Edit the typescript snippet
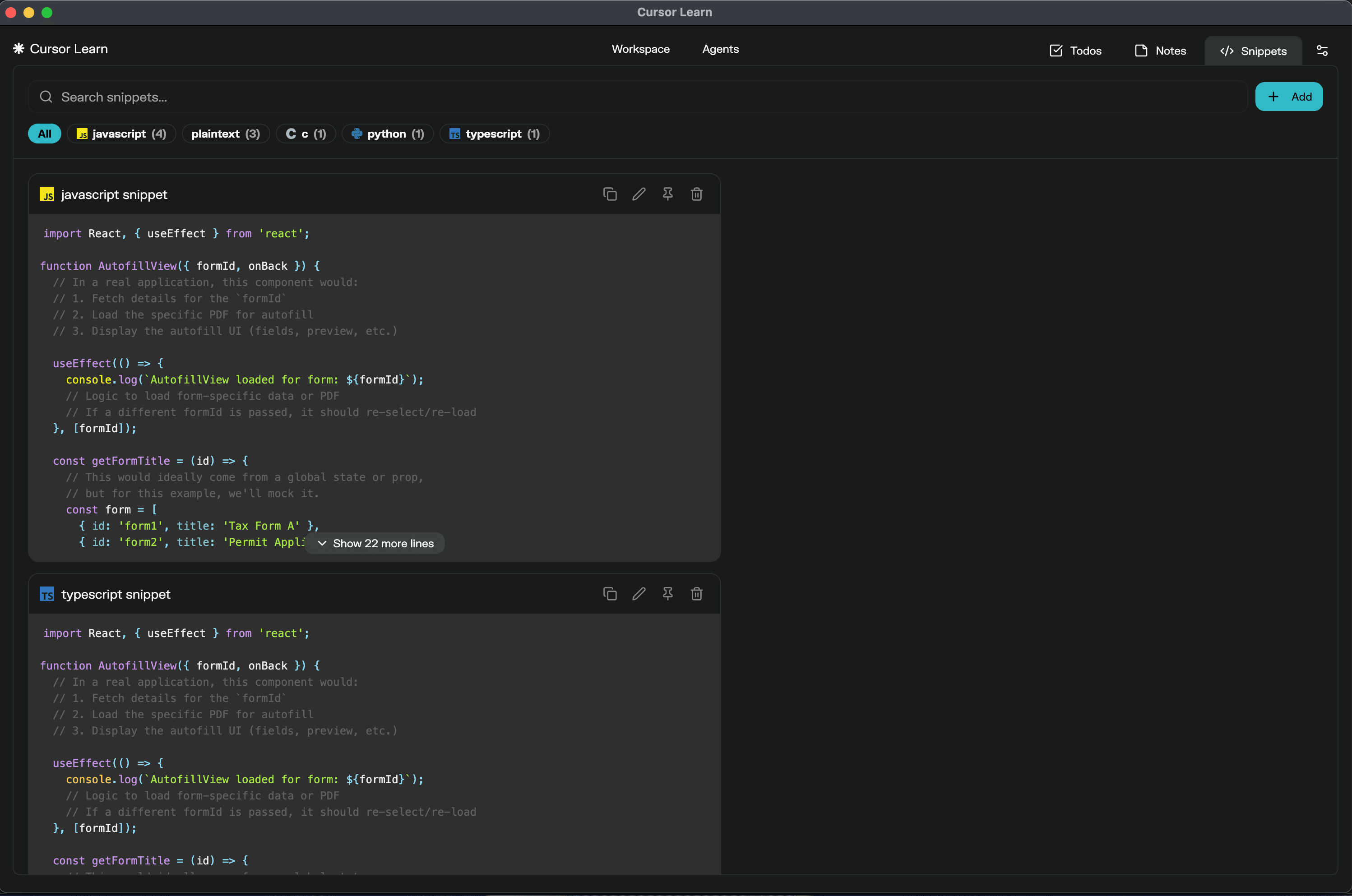 pyautogui.click(x=639, y=594)
